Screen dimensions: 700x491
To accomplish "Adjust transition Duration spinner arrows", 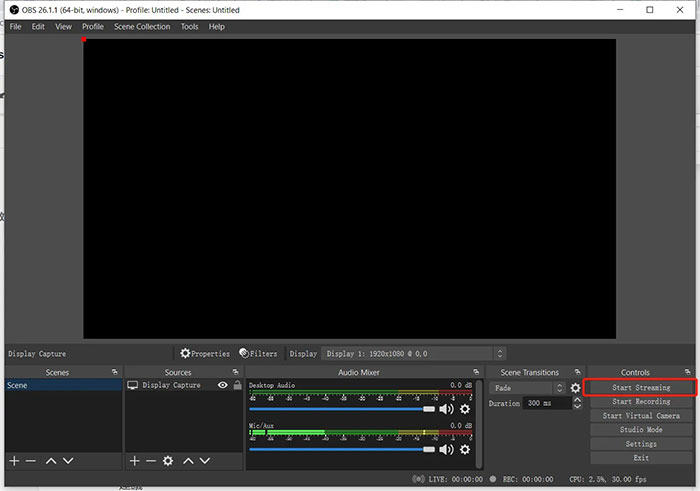I will pyautogui.click(x=577, y=403).
